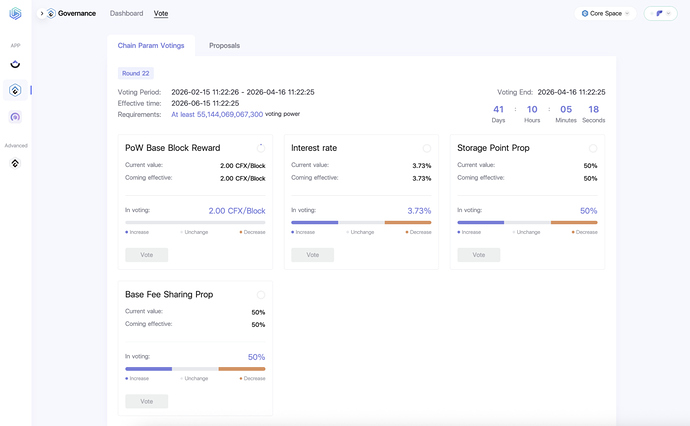The image size is (690, 426).
Task: Click the Governance icon in the header
Action: pos(51,14)
